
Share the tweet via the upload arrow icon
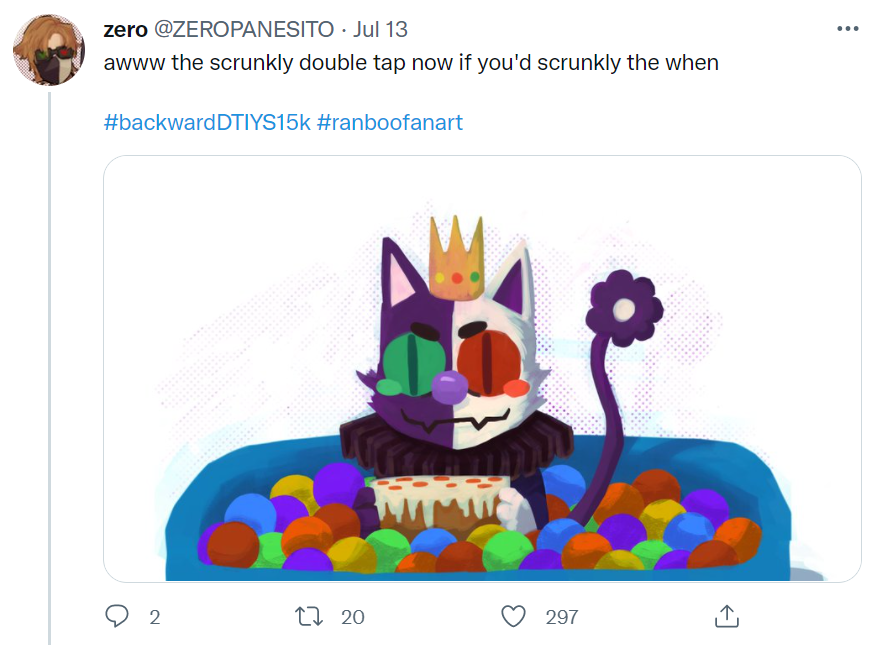727,617
